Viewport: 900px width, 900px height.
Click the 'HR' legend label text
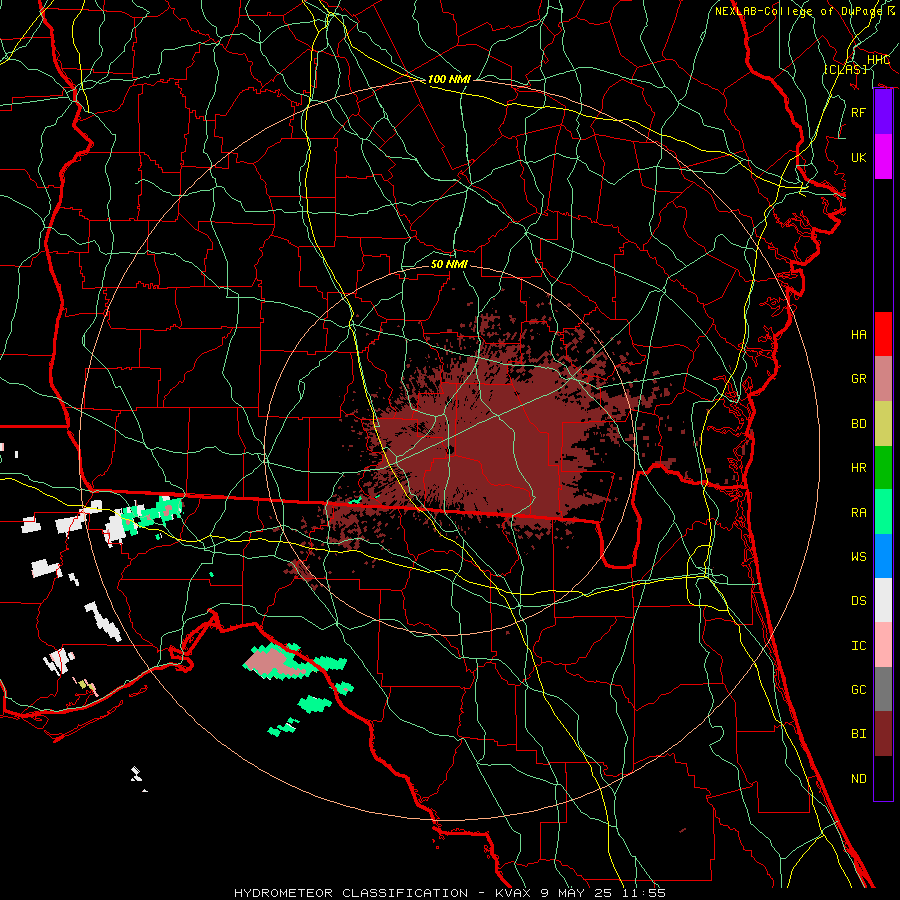tap(859, 468)
